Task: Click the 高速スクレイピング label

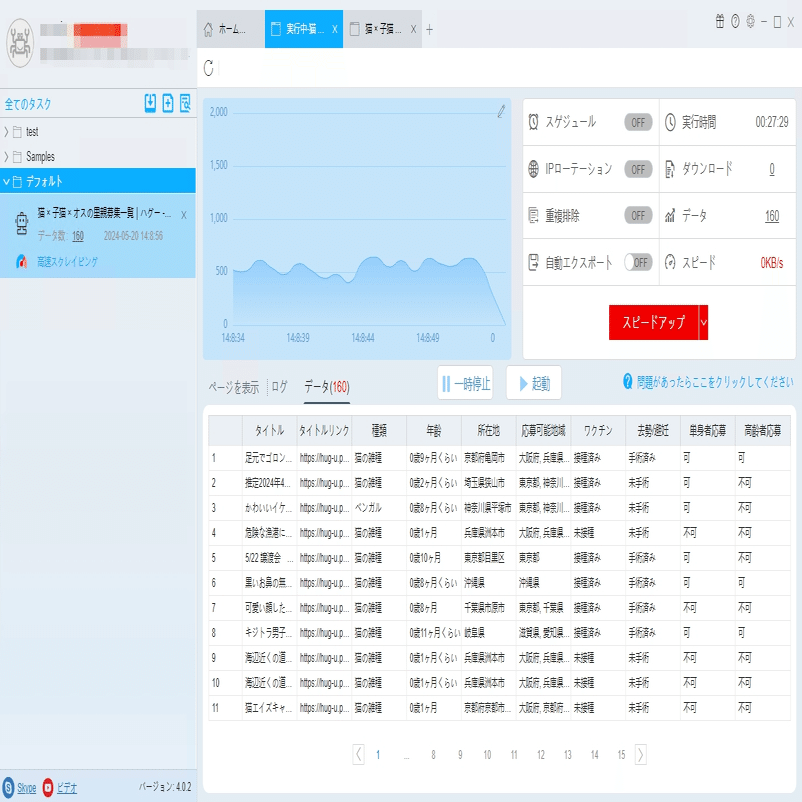Action: coord(67,262)
